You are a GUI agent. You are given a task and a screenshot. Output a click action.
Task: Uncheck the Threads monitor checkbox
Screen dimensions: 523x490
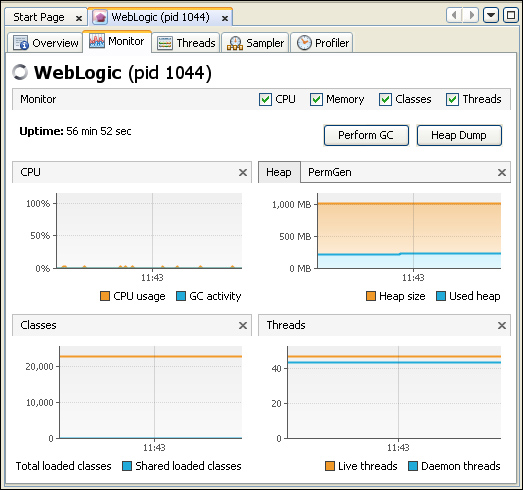coord(452,99)
